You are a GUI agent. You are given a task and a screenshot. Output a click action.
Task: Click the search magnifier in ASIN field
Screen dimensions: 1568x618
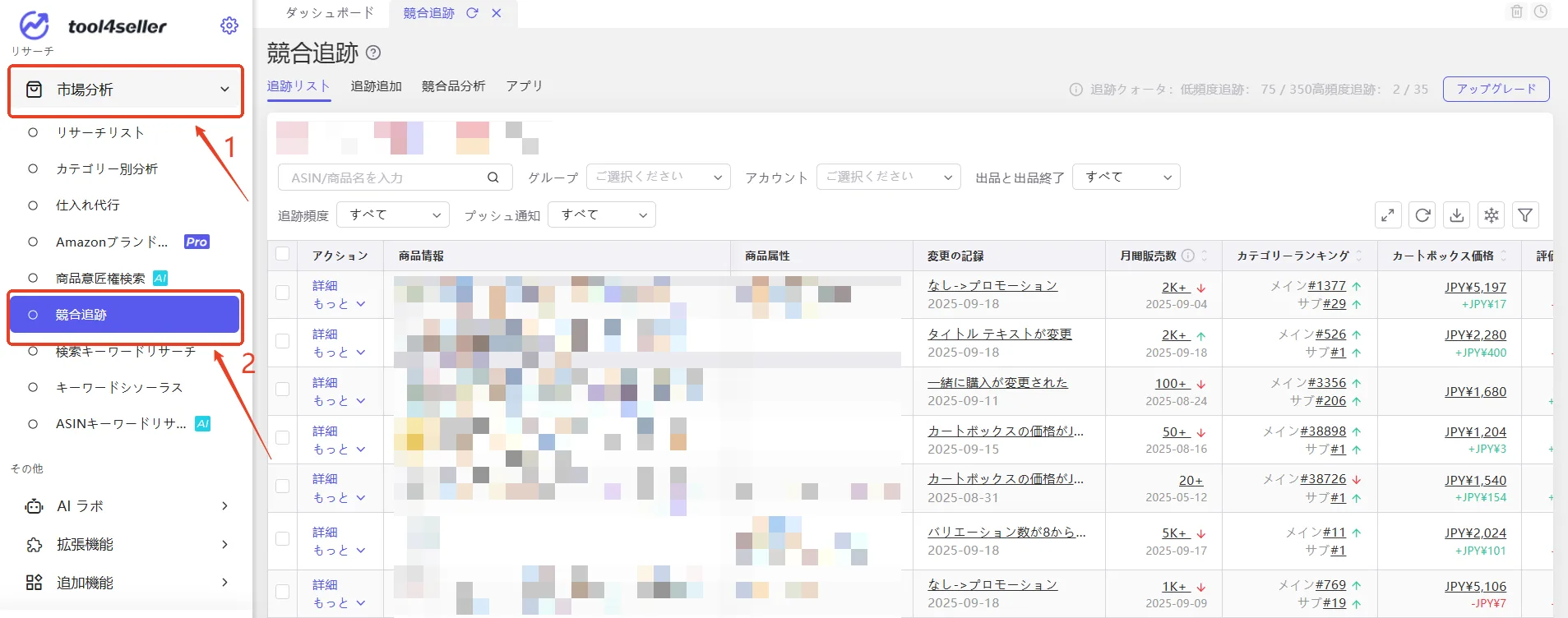click(493, 178)
